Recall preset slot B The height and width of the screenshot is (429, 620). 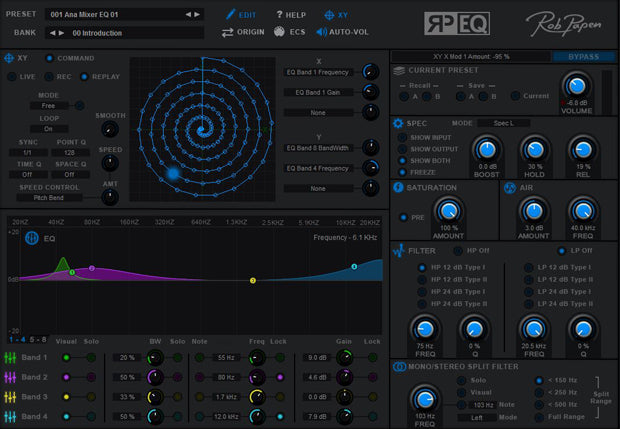coord(427,96)
